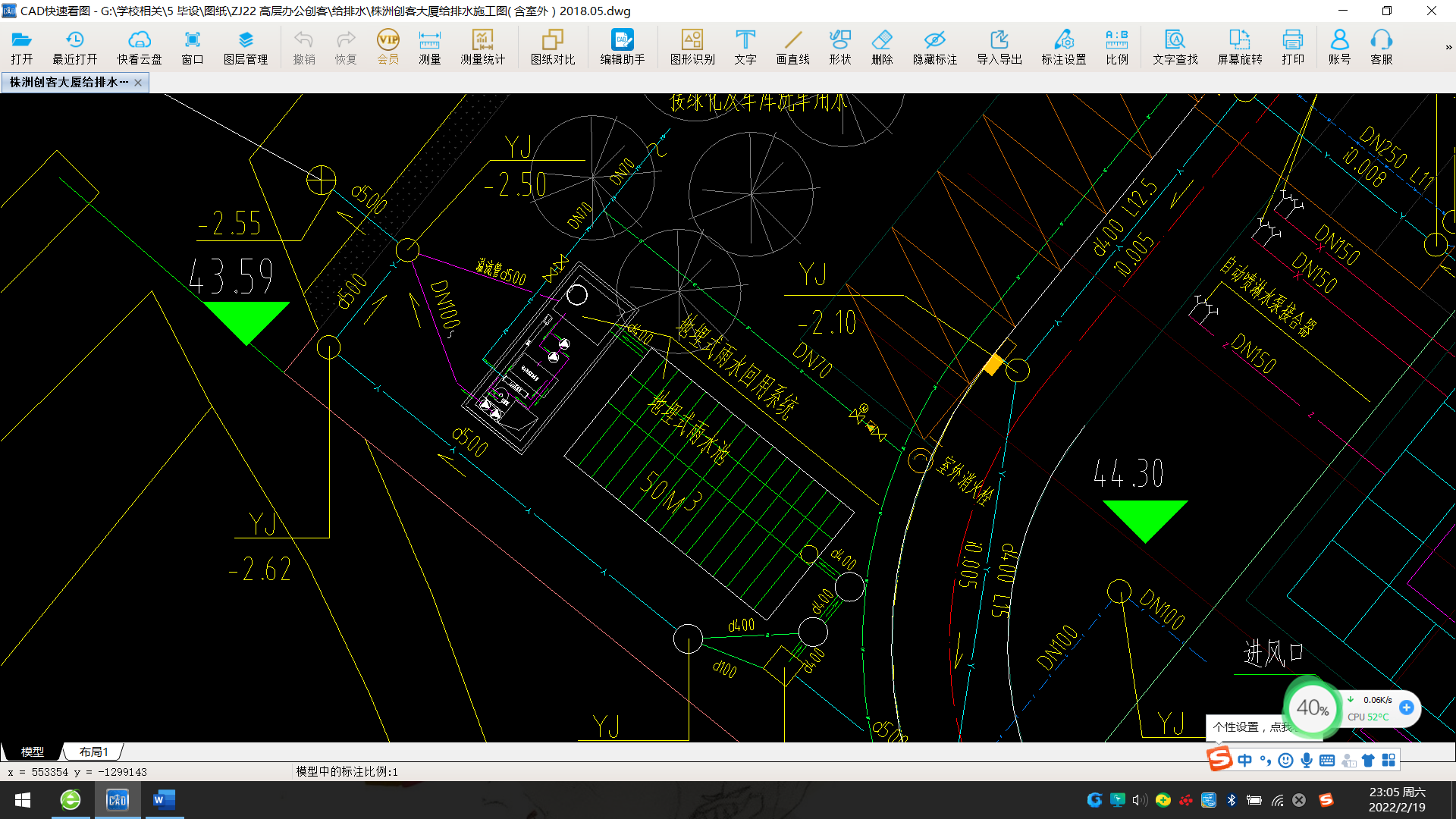Click the 50M3 tank label in the drawing

671,491
